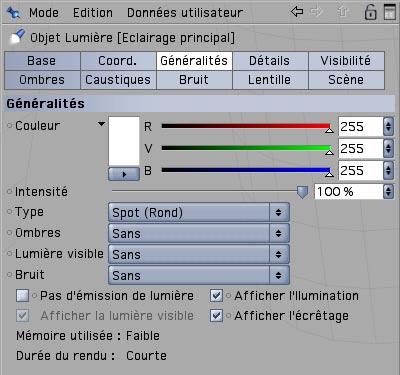This screenshot has width=400, height=375.
Task: Uncheck Afficher l'écrêtage checkbox
Action: [216, 316]
